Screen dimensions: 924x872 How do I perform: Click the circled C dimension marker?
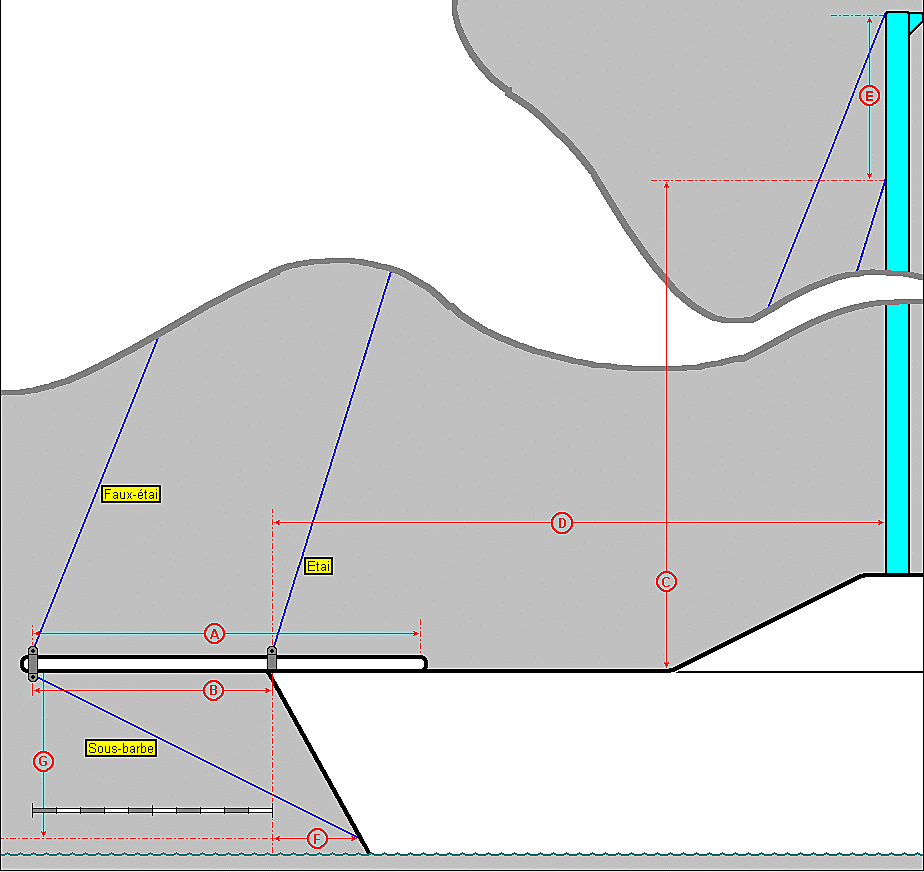(666, 582)
